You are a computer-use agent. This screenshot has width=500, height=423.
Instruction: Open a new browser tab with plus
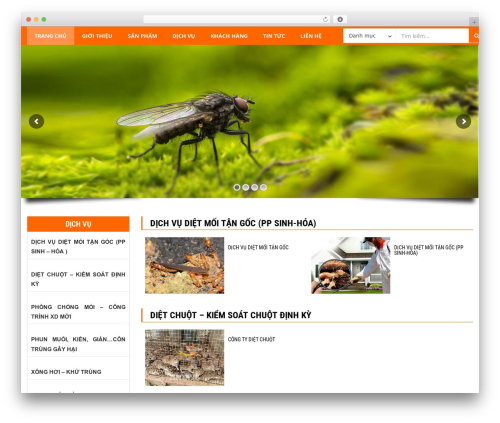pyautogui.click(x=474, y=22)
